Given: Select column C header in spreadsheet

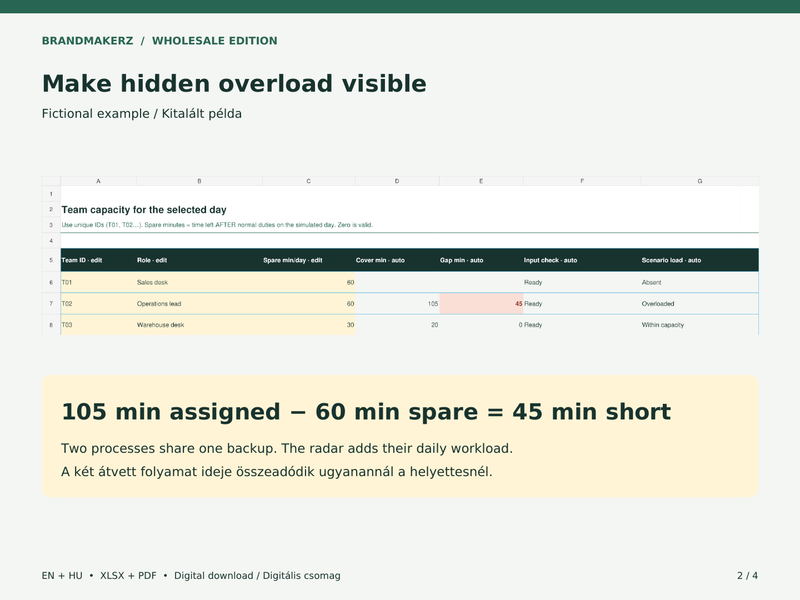Looking at the screenshot, I should coord(309,181).
